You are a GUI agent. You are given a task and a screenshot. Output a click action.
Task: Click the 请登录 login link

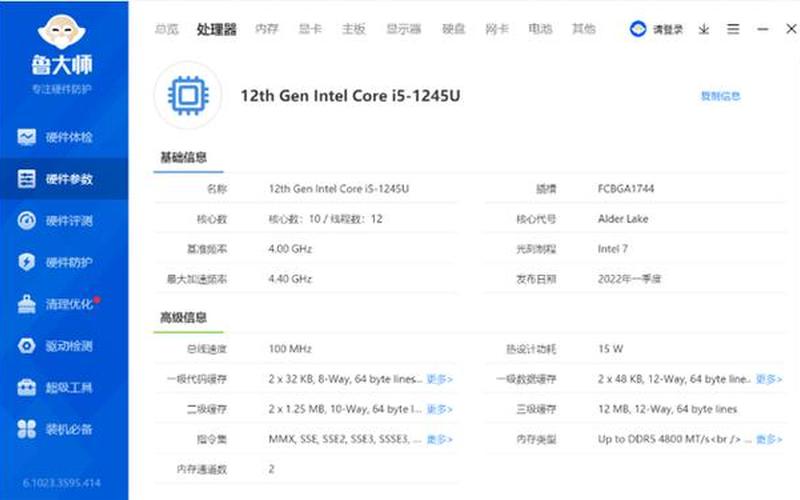click(x=668, y=30)
